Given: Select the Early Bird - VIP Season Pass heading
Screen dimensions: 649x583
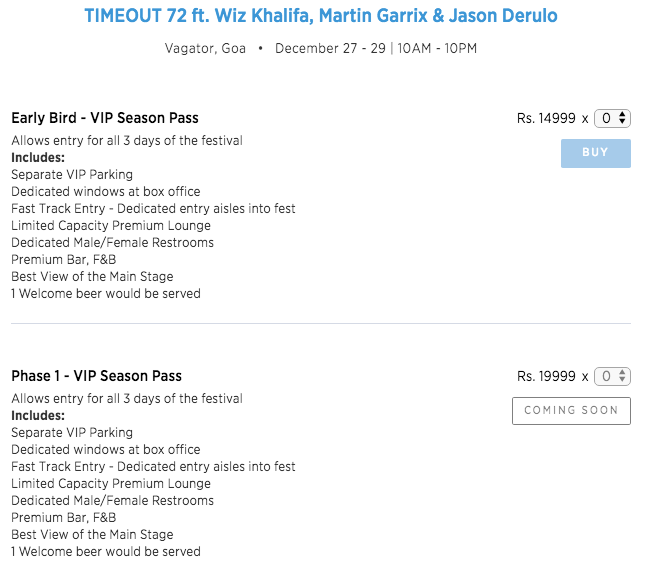Looking at the screenshot, I should (105, 118).
